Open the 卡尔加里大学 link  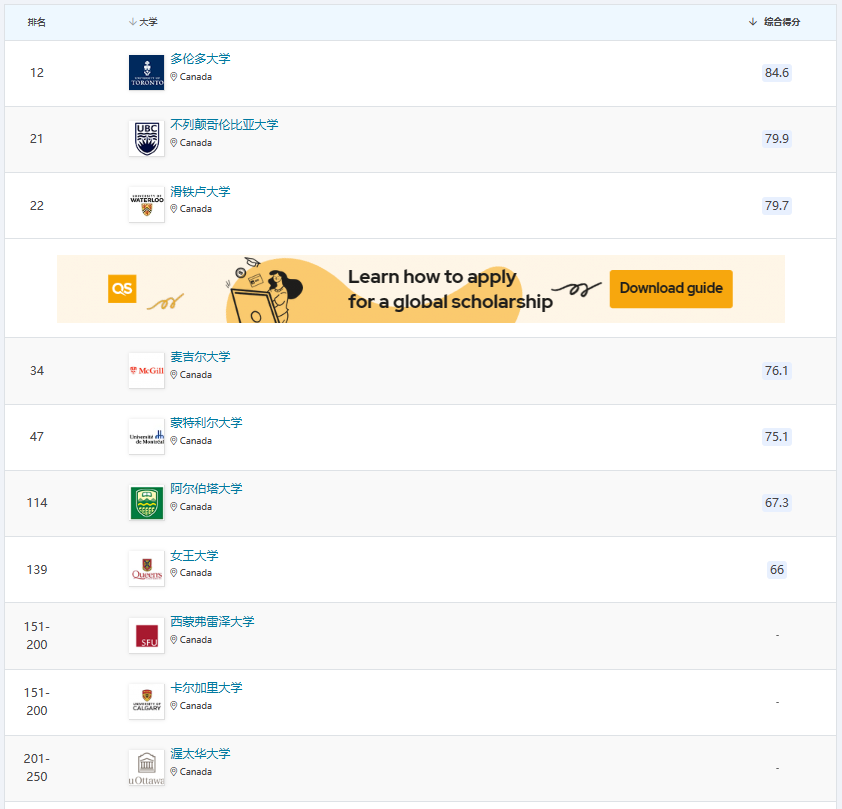(206, 688)
